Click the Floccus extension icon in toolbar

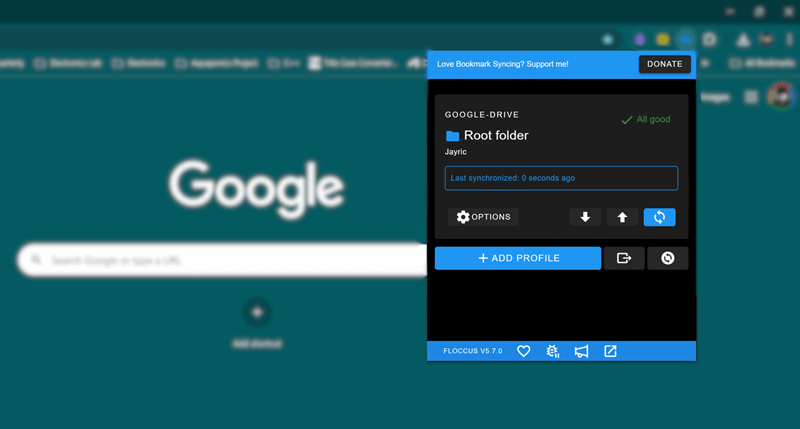point(686,39)
